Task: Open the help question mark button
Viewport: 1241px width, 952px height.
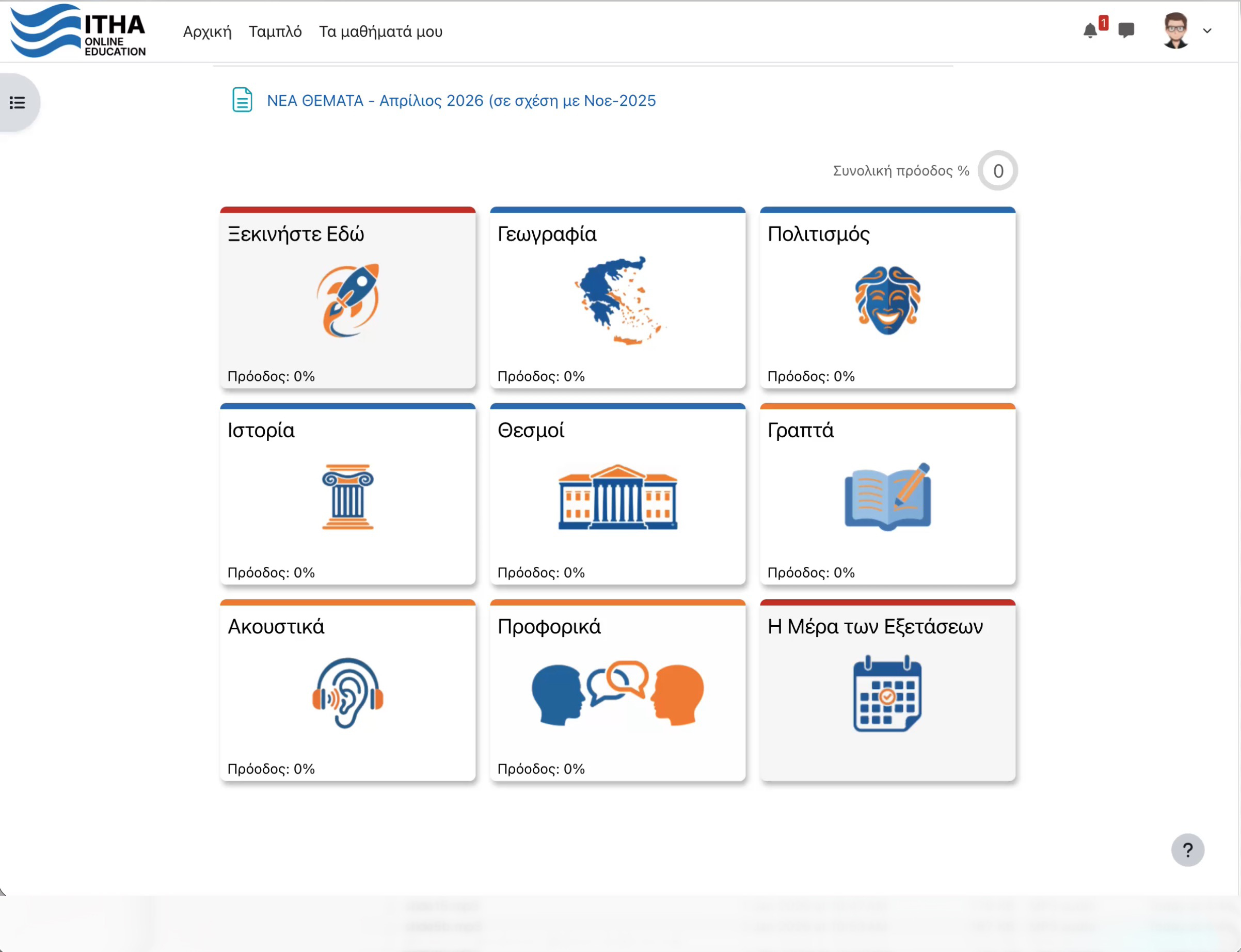Action: click(x=1187, y=849)
